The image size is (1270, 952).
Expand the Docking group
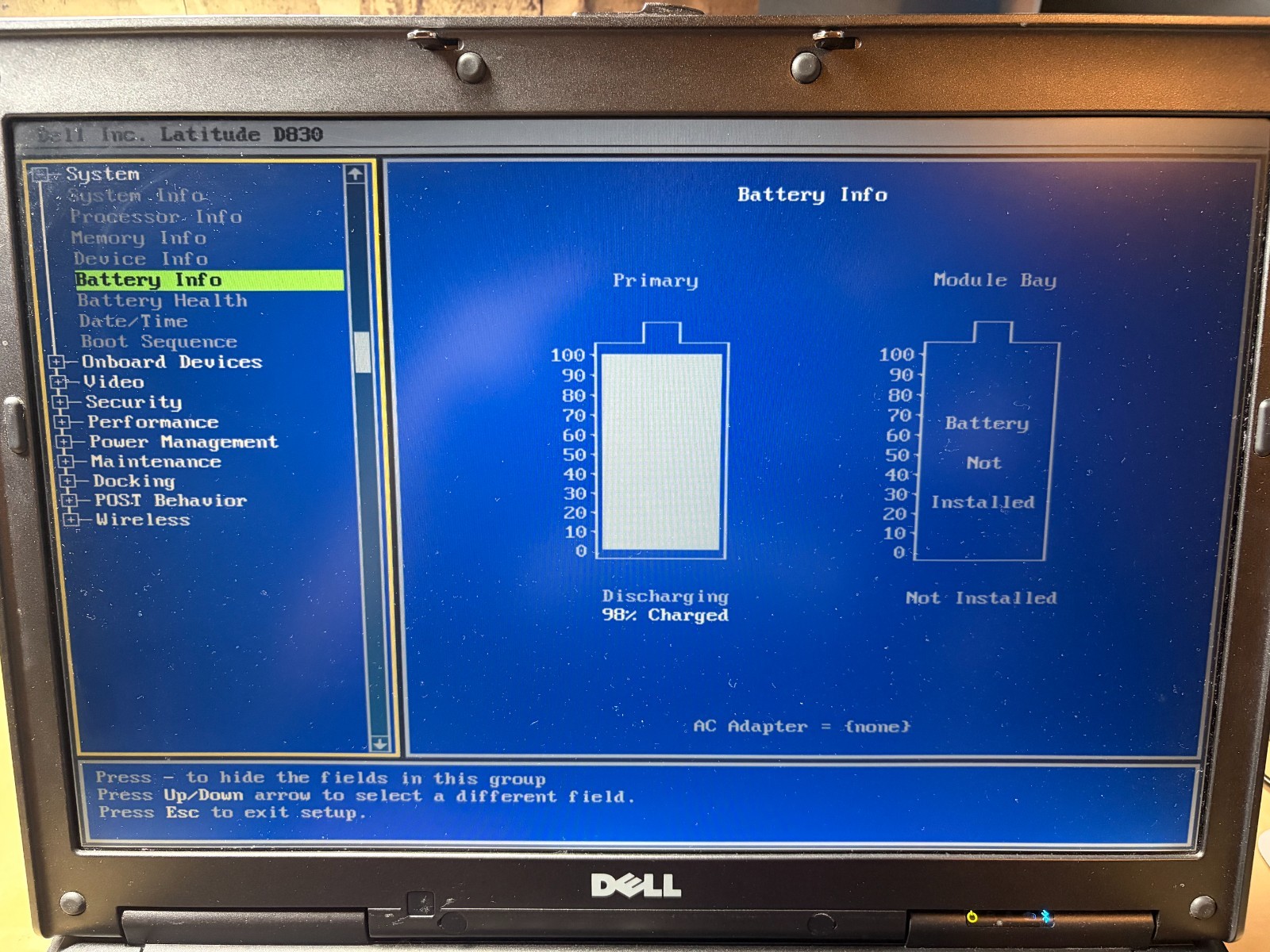tap(67, 481)
